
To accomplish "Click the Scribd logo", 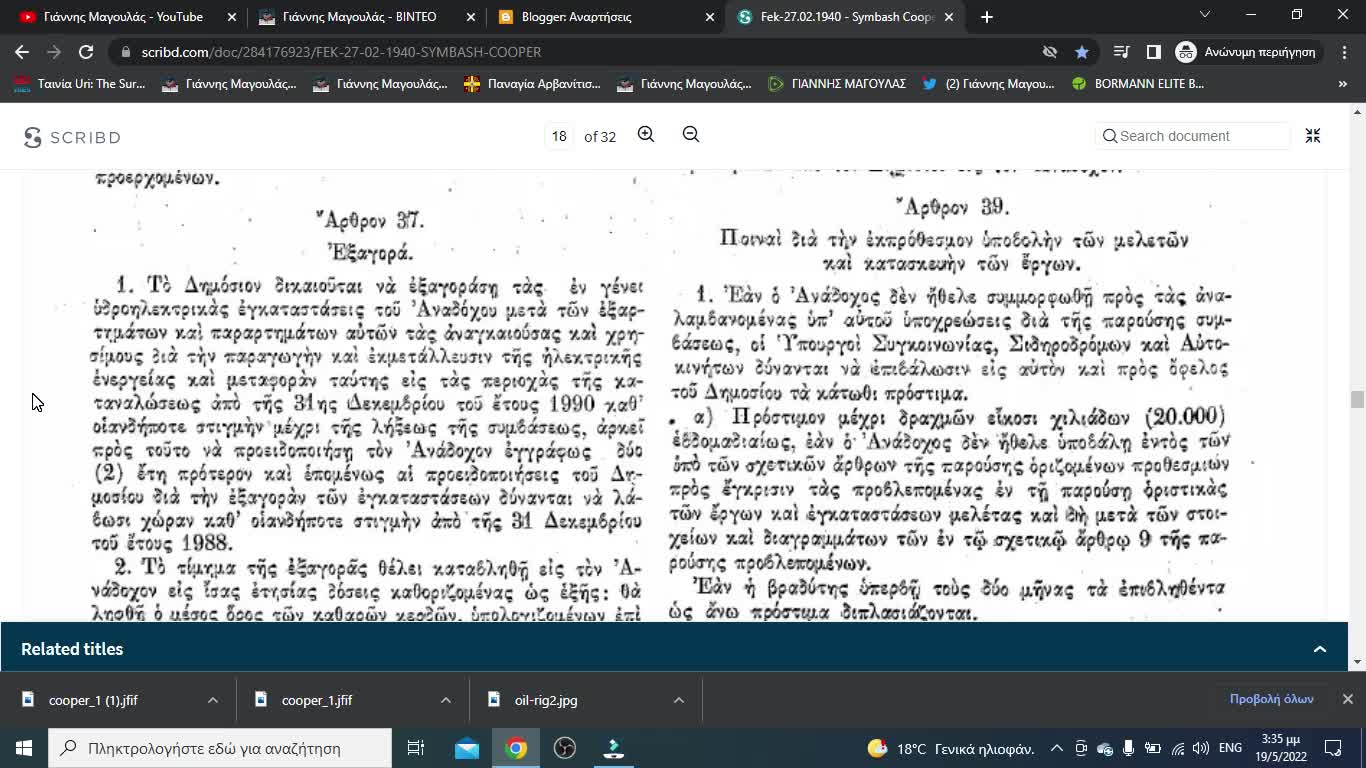I will pos(72,137).
